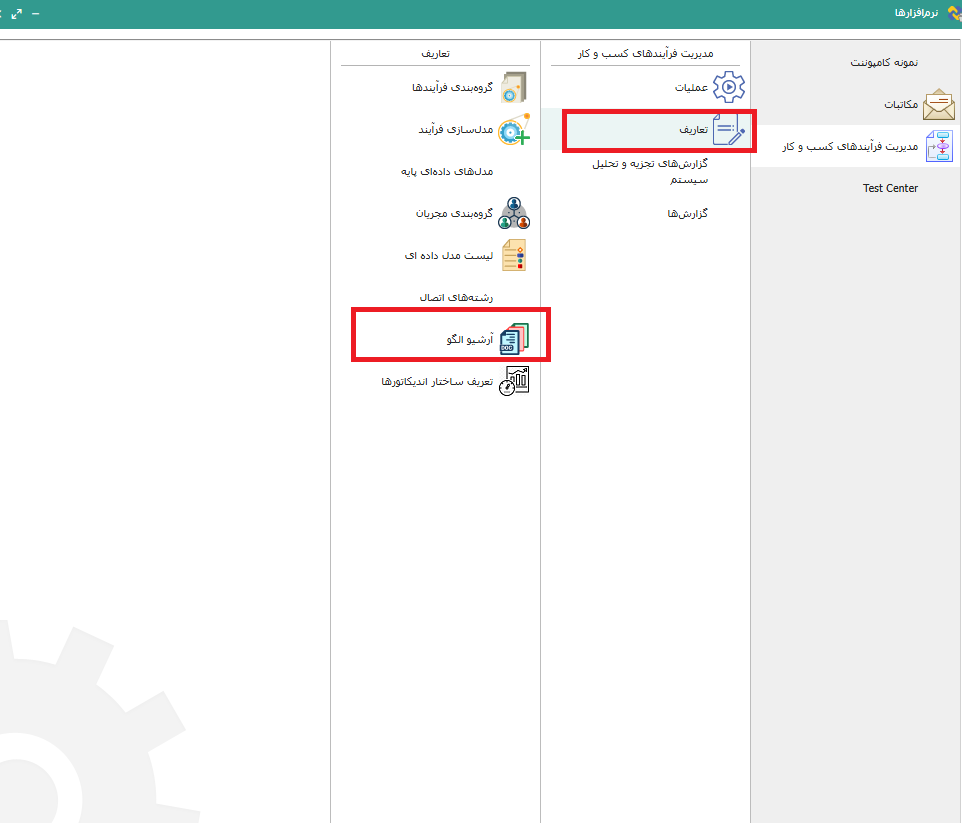
Task: Click رشته‌های اتصال entry
Action: click(x=456, y=297)
